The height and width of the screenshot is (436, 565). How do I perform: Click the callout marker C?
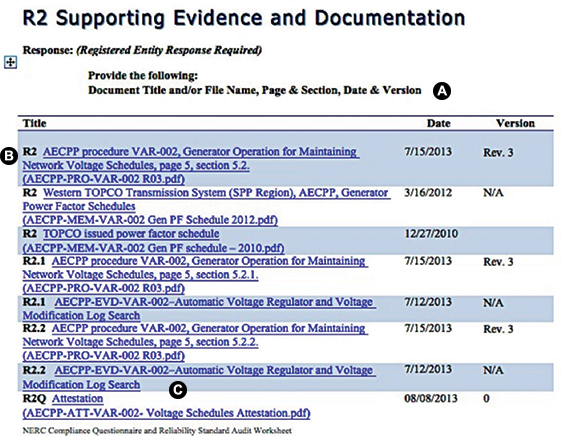point(178,390)
